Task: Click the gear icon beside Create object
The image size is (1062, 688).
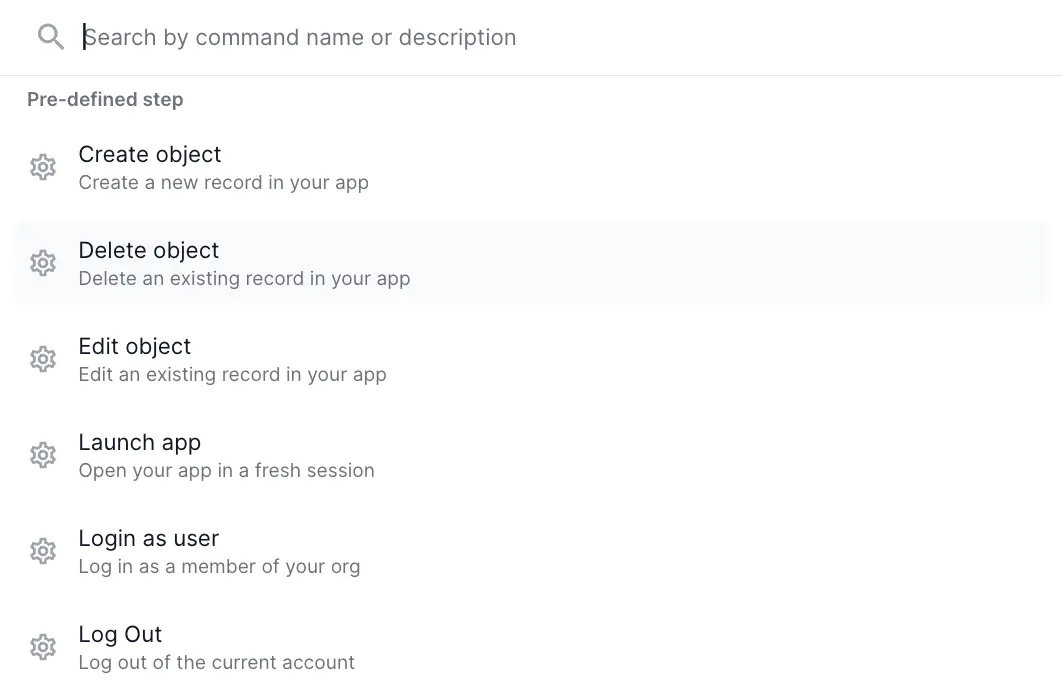Action: coord(43,167)
